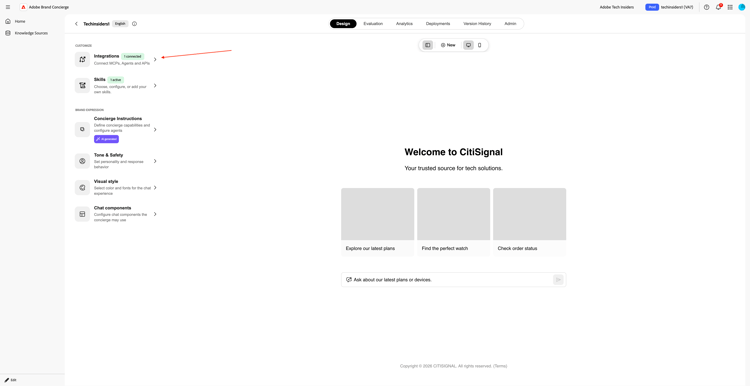Switch to the Analytics tab

pyautogui.click(x=404, y=23)
